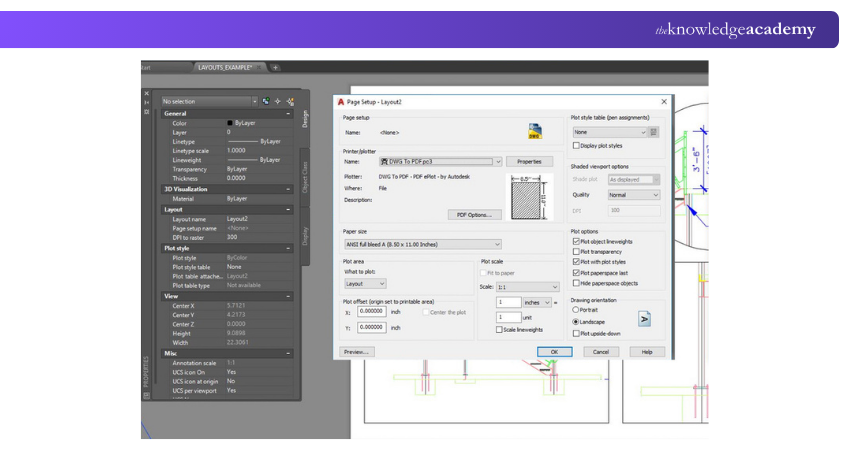850x450 pixels.
Task: Click the Annotation scale row
Action: pyautogui.click(x=227, y=363)
